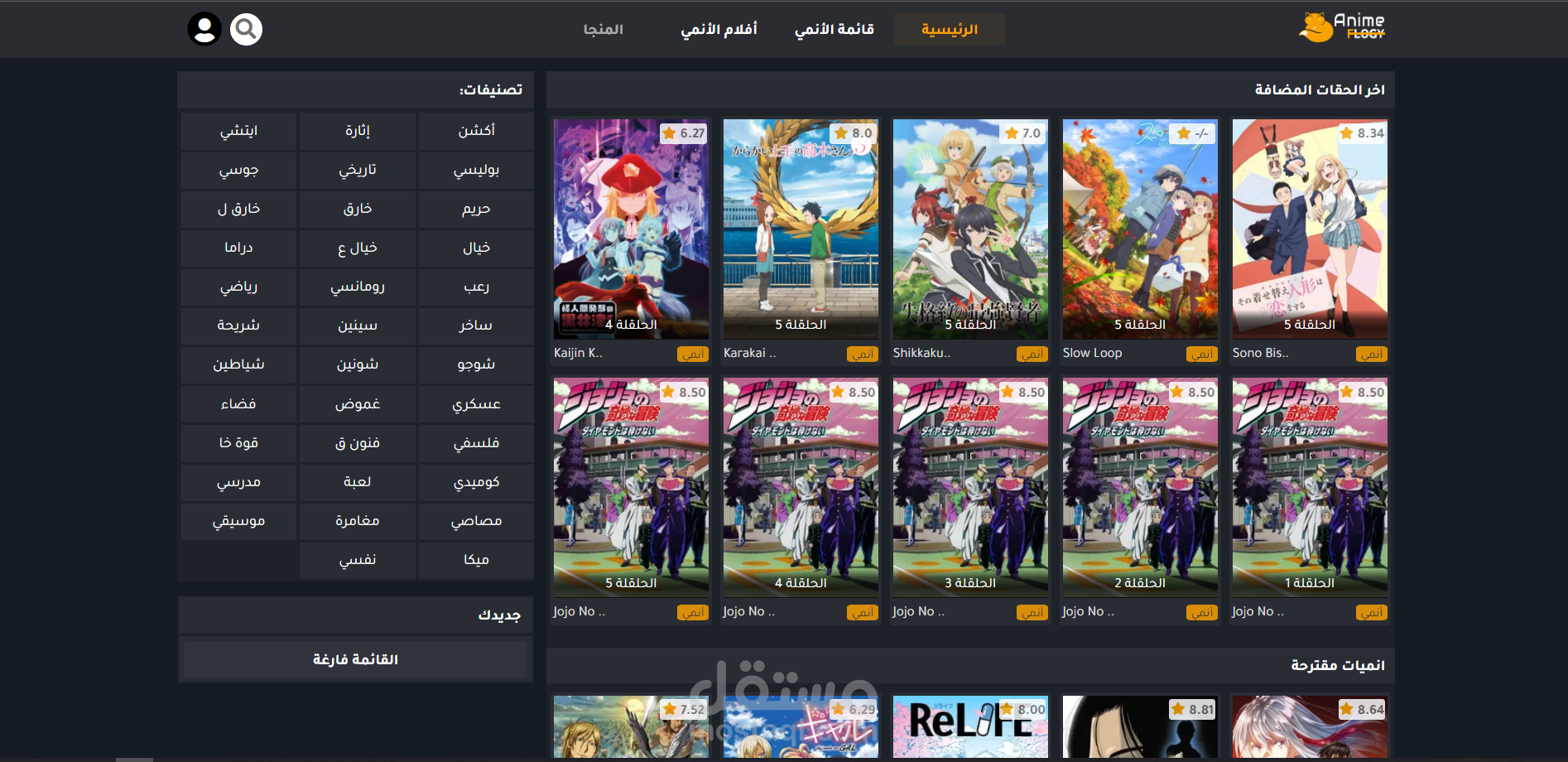This screenshot has width=1568, height=762.
Task: Open the suggested anime rated 7.52
Action: click(x=631, y=726)
